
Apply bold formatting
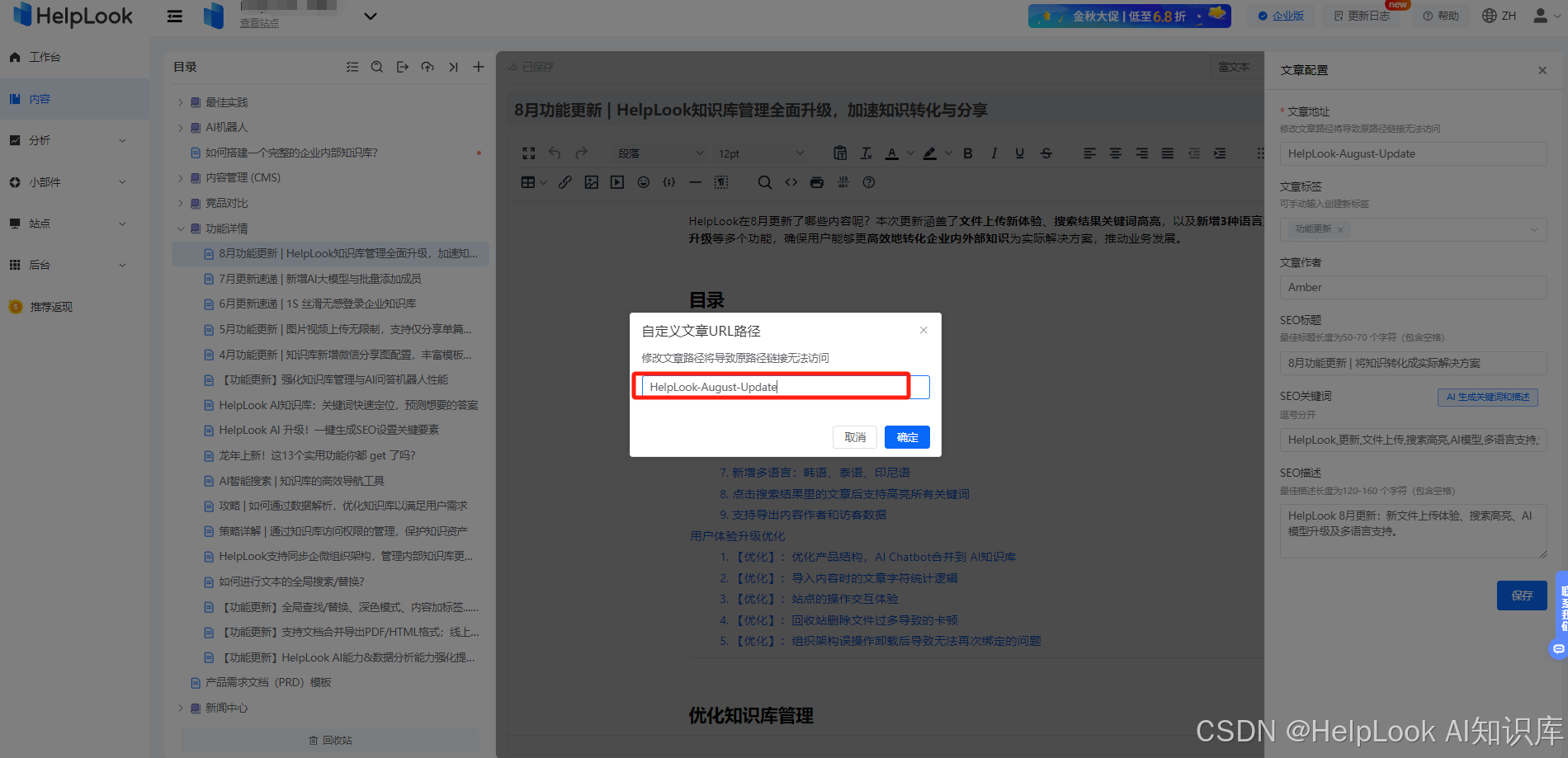[968, 153]
